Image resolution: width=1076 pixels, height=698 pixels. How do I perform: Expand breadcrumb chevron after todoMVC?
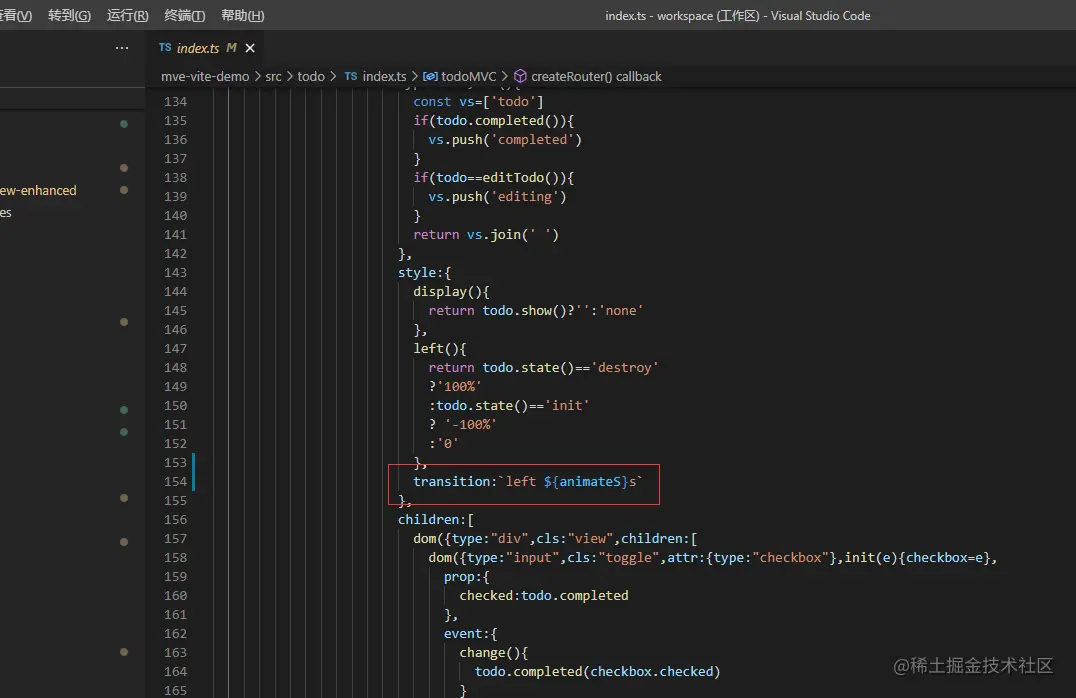(504, 76)
